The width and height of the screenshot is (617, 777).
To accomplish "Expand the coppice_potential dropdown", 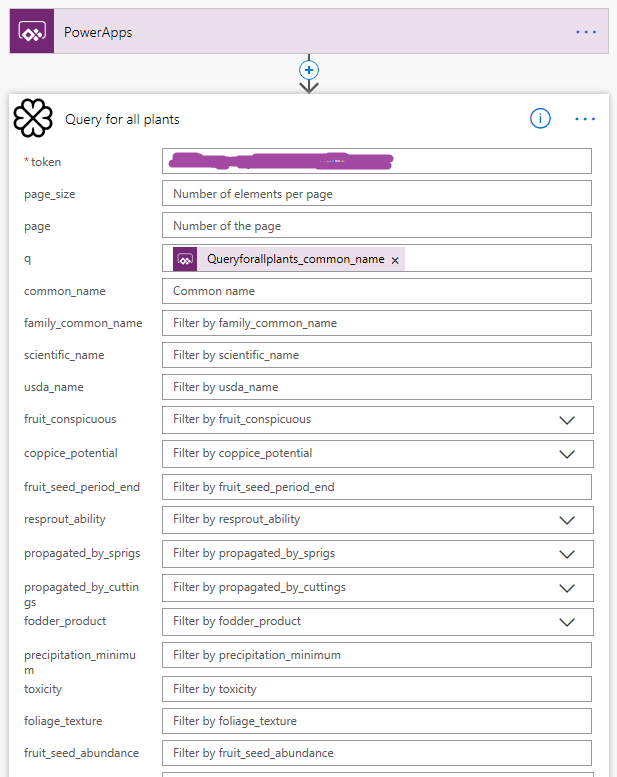I will point(567,454).
